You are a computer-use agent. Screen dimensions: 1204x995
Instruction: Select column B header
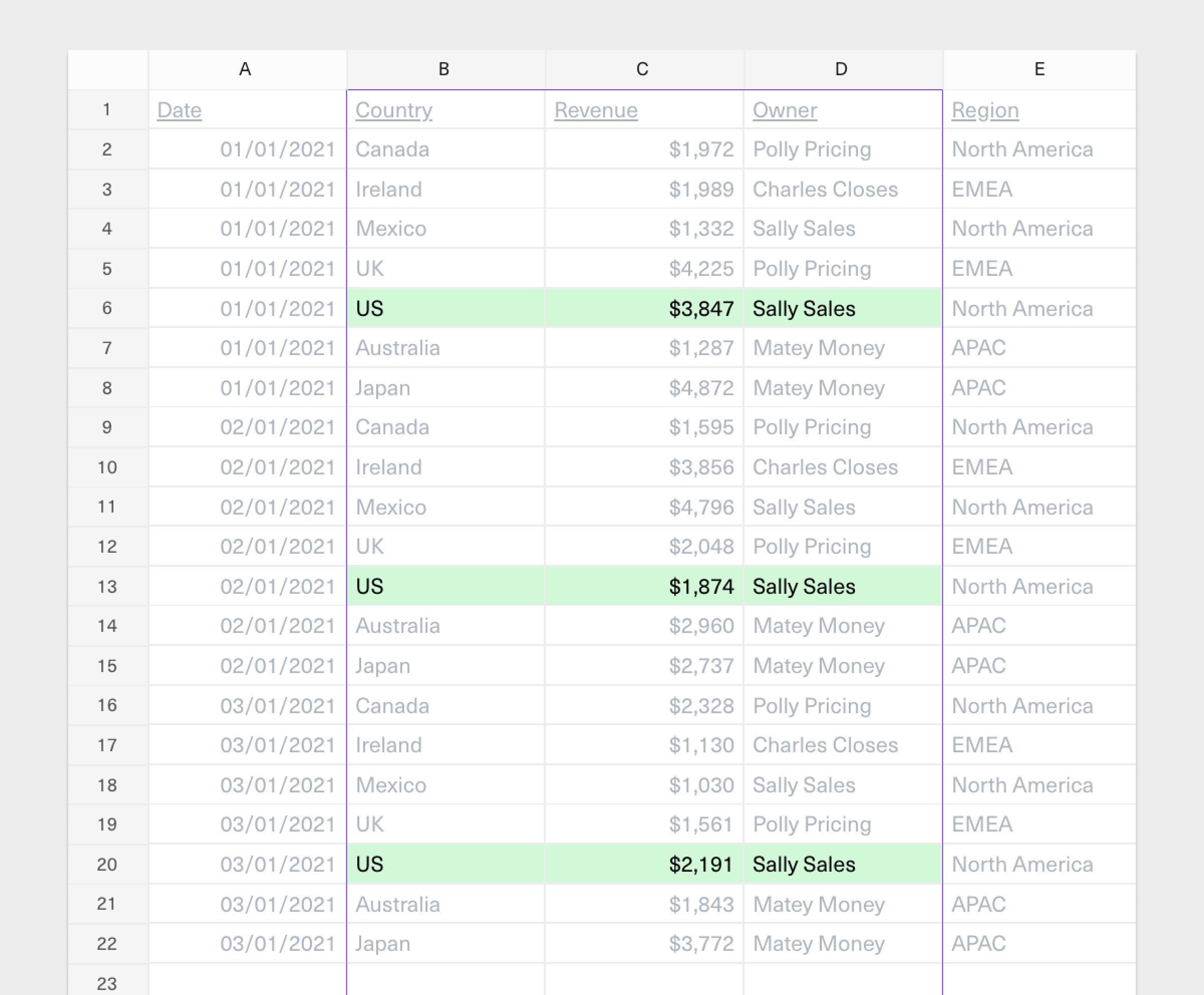(444, 69)
